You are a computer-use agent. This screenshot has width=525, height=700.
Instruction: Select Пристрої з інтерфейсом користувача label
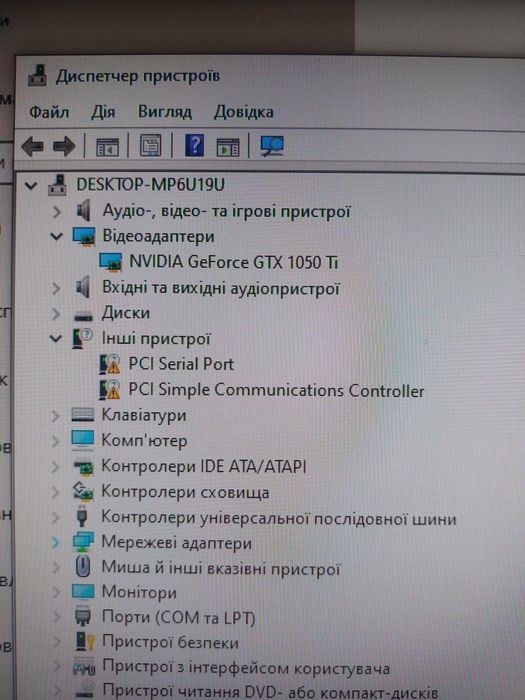[x=246, y=668]
